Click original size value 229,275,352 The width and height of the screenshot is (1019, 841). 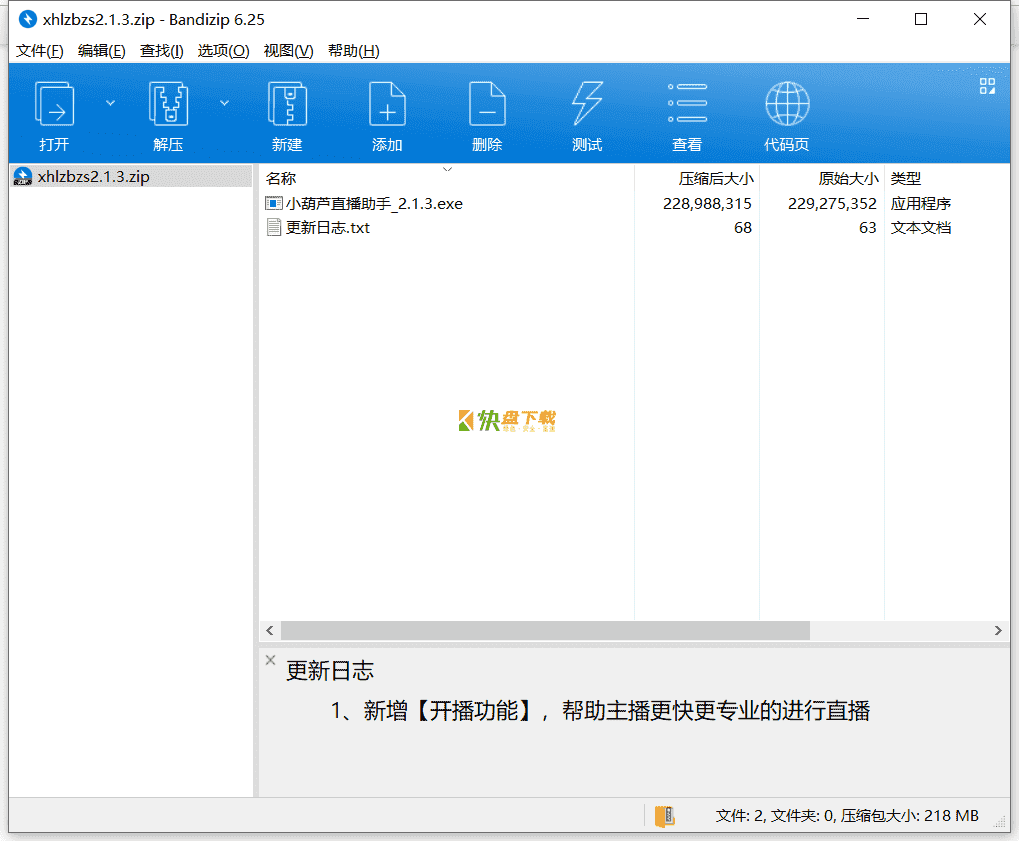click(x=832, y=203)
